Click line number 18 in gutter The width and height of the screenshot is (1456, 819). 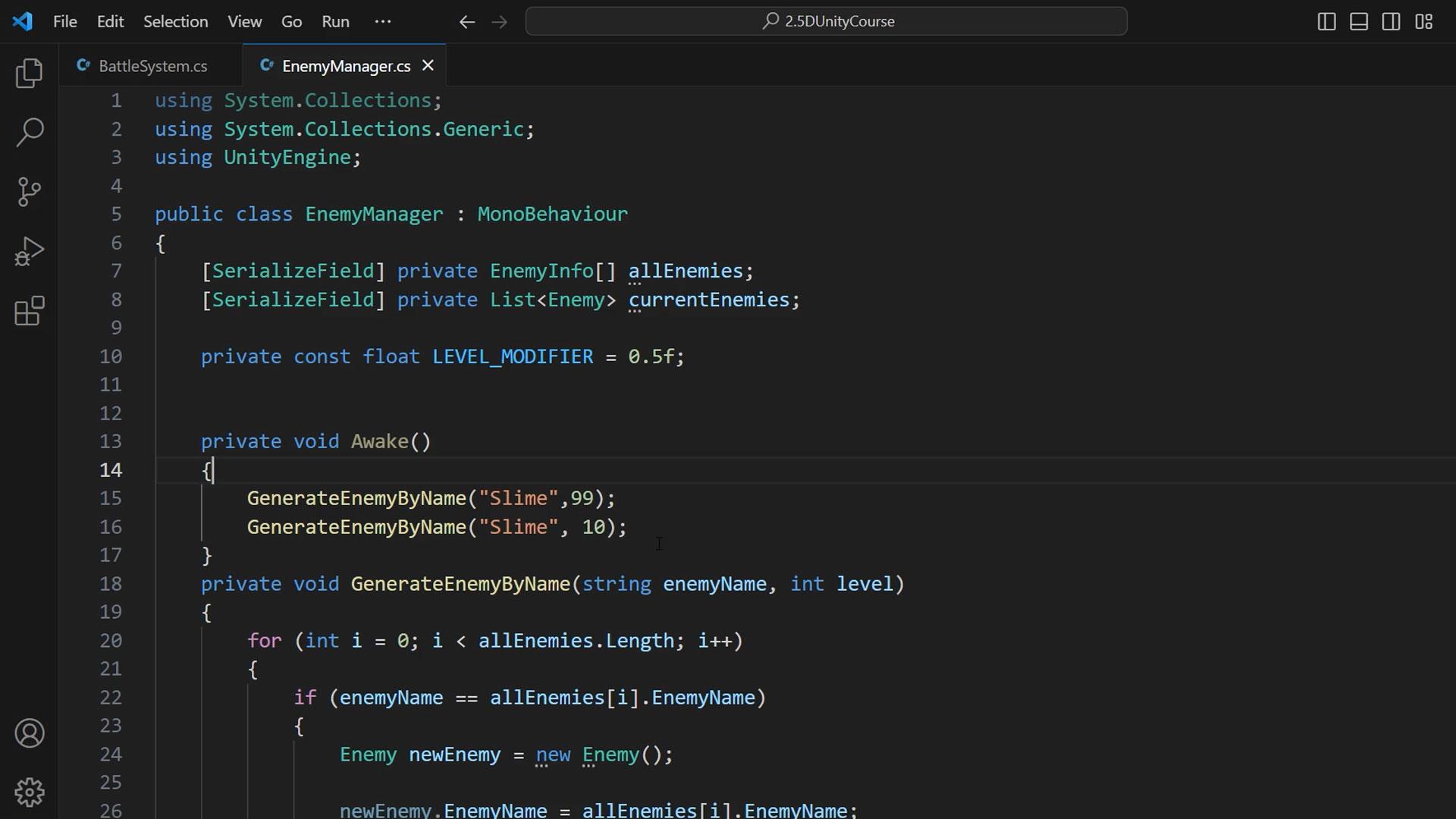tap(111, 584)
